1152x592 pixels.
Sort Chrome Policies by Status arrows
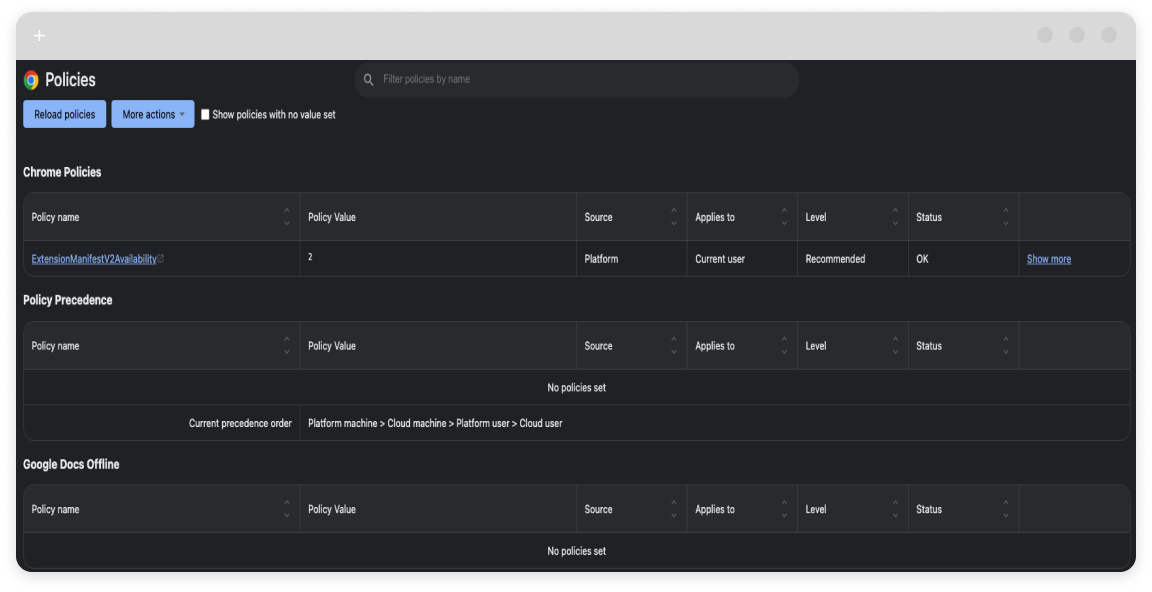coord(1006,217)
